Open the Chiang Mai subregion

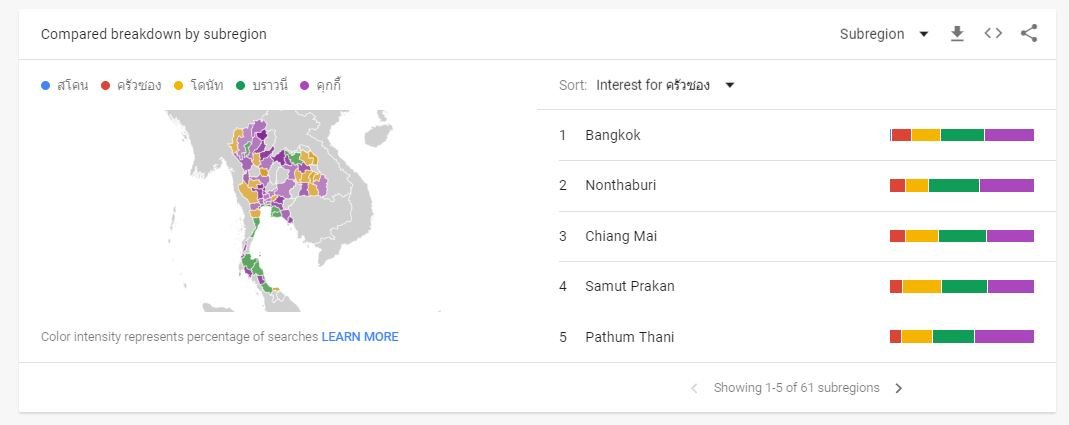[x=621, y=236]
